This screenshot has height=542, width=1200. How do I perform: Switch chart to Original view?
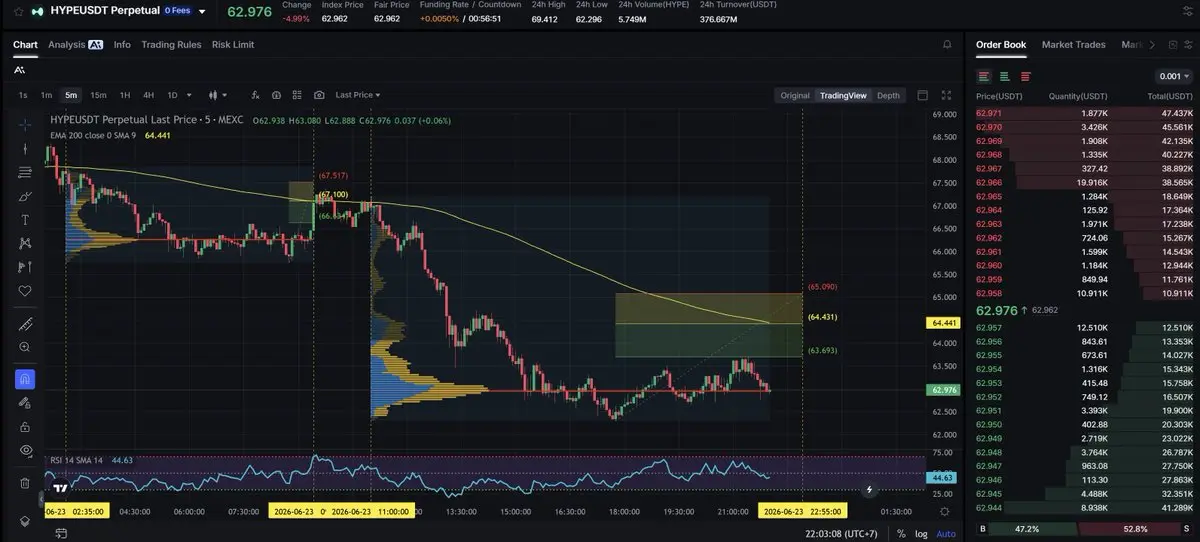point(795,95)
